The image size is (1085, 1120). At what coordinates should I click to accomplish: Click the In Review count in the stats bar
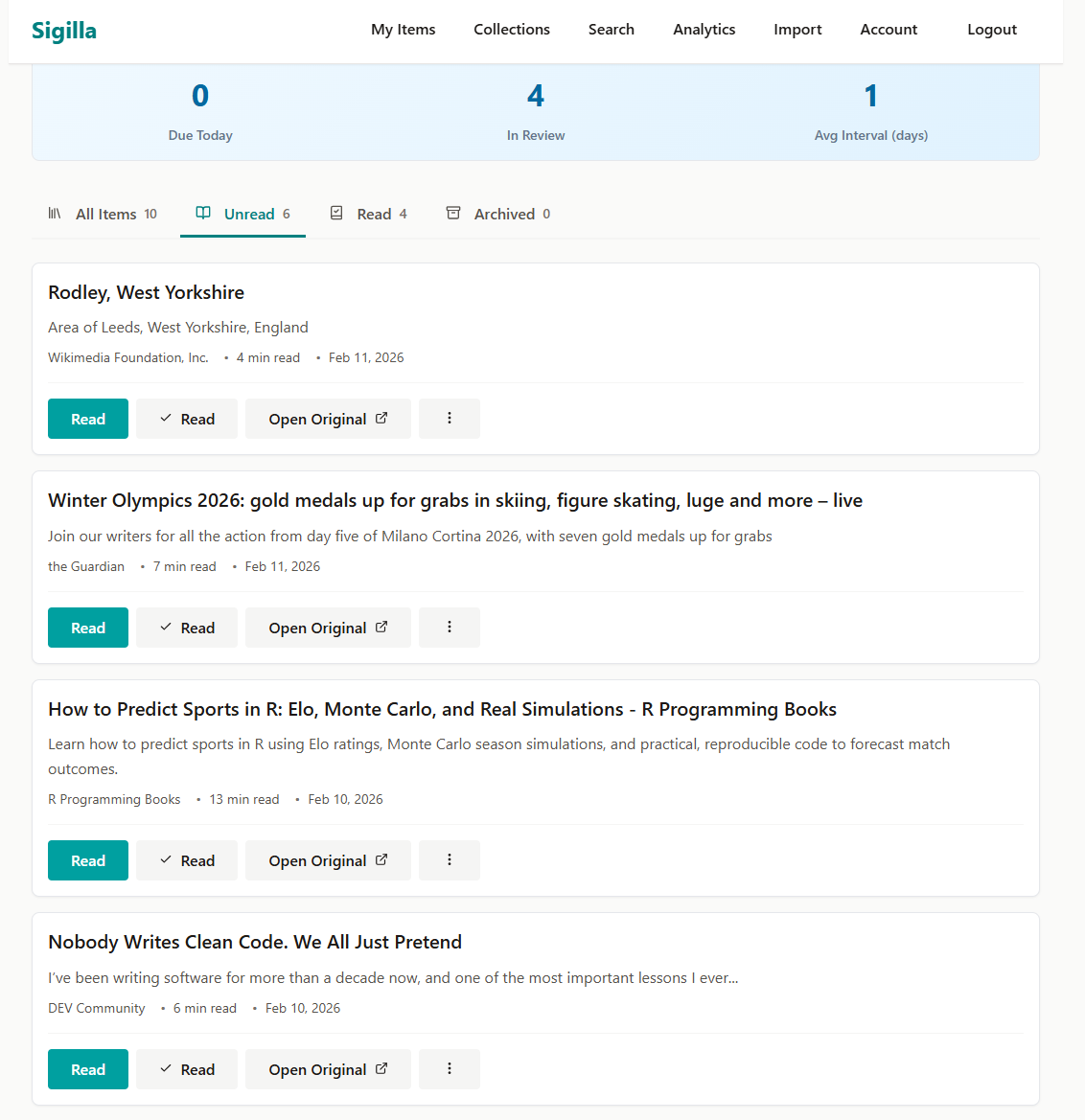536,95
